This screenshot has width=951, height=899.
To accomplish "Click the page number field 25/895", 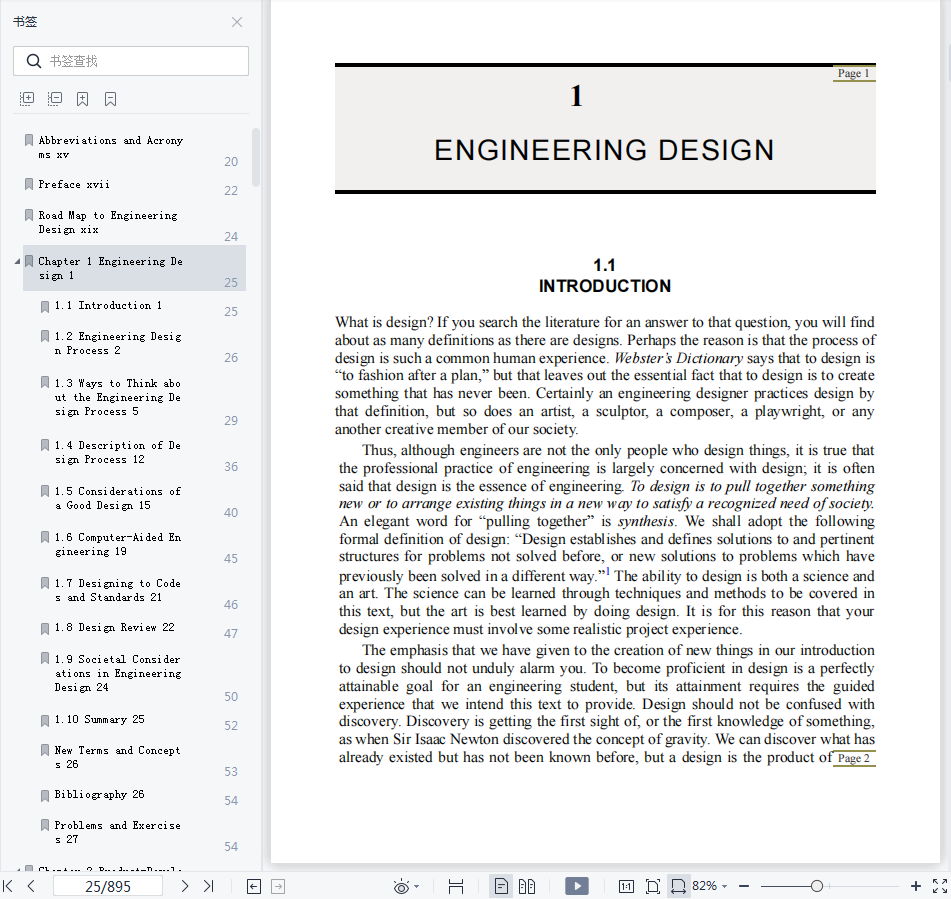I will (108, 886).
